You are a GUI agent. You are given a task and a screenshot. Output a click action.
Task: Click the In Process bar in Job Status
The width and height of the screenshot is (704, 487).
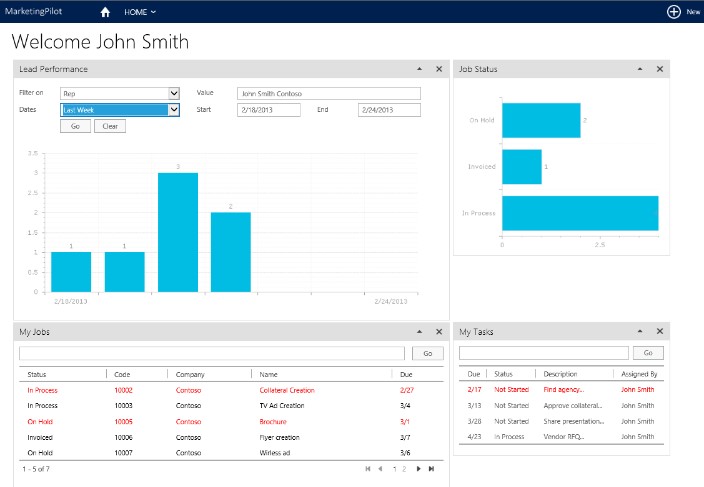[580, 213]
